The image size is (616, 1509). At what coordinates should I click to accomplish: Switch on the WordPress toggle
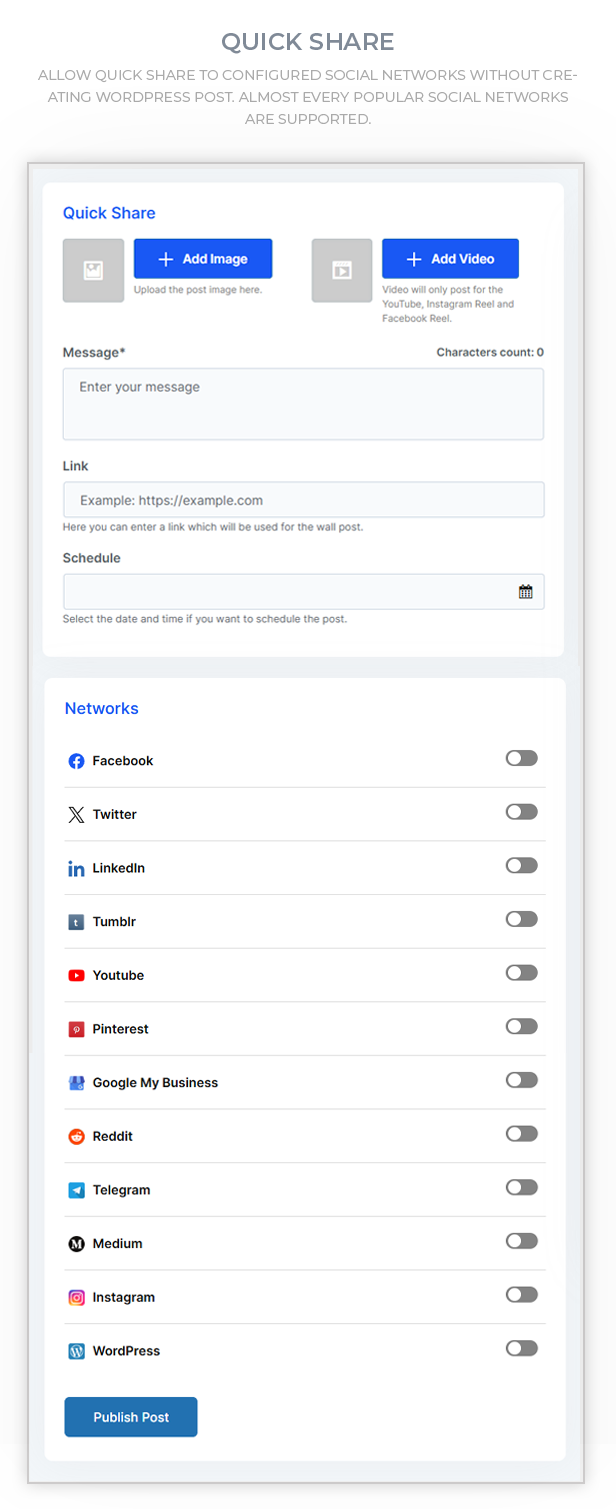(521, 1348)
